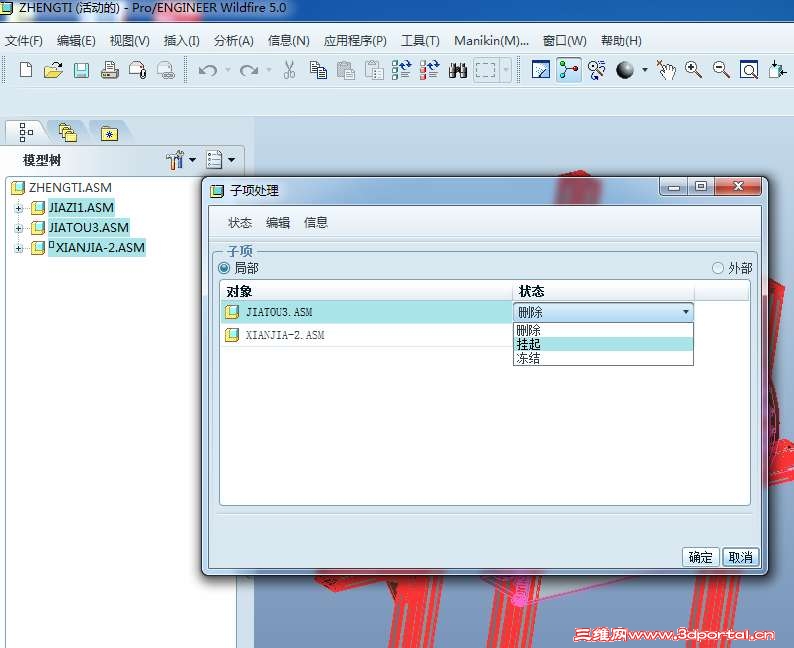Open the 视图(V) menu
794x648 pixels.
(x=130, y=40)
